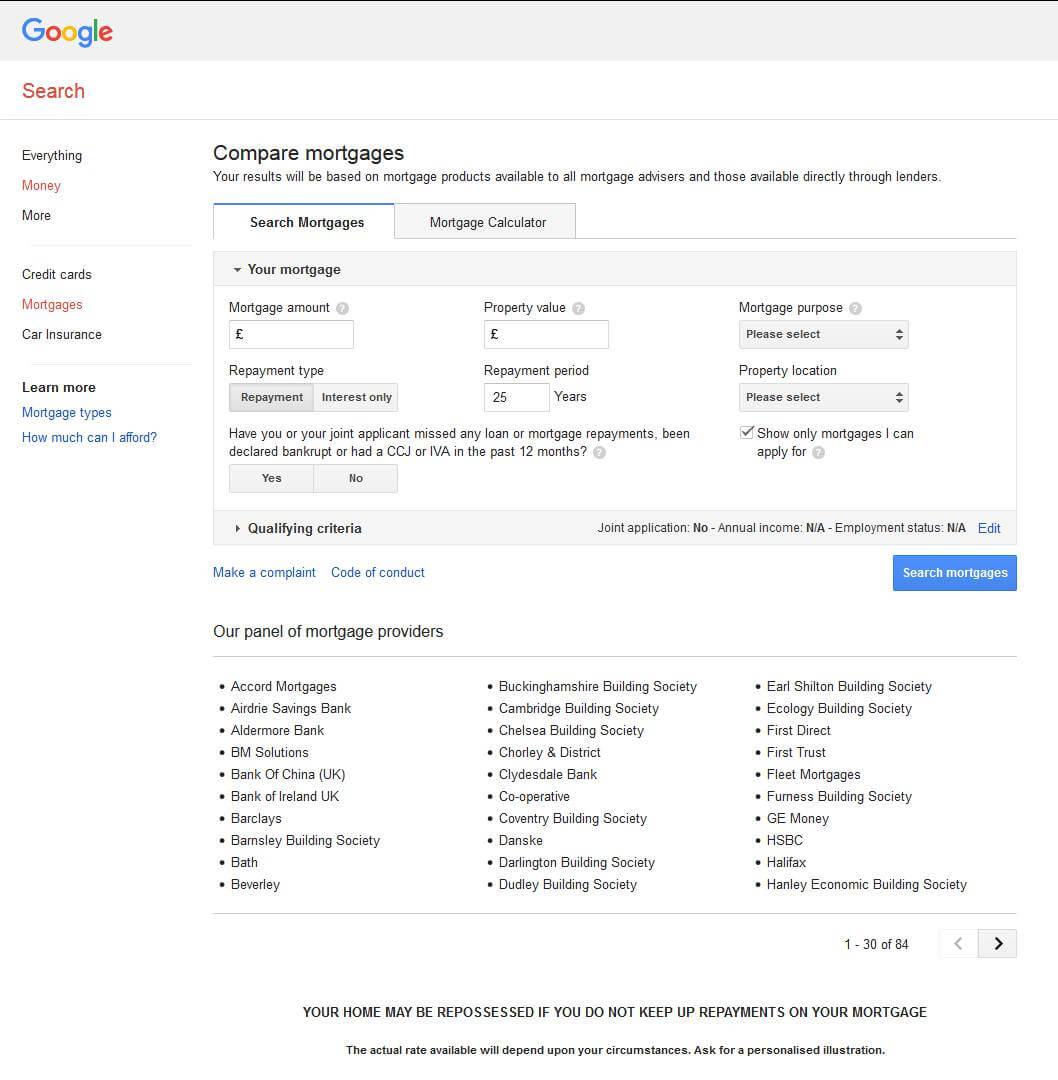
Task: Click 'Cambridge Building Society' provider
Action: click(x=579, y=709)
